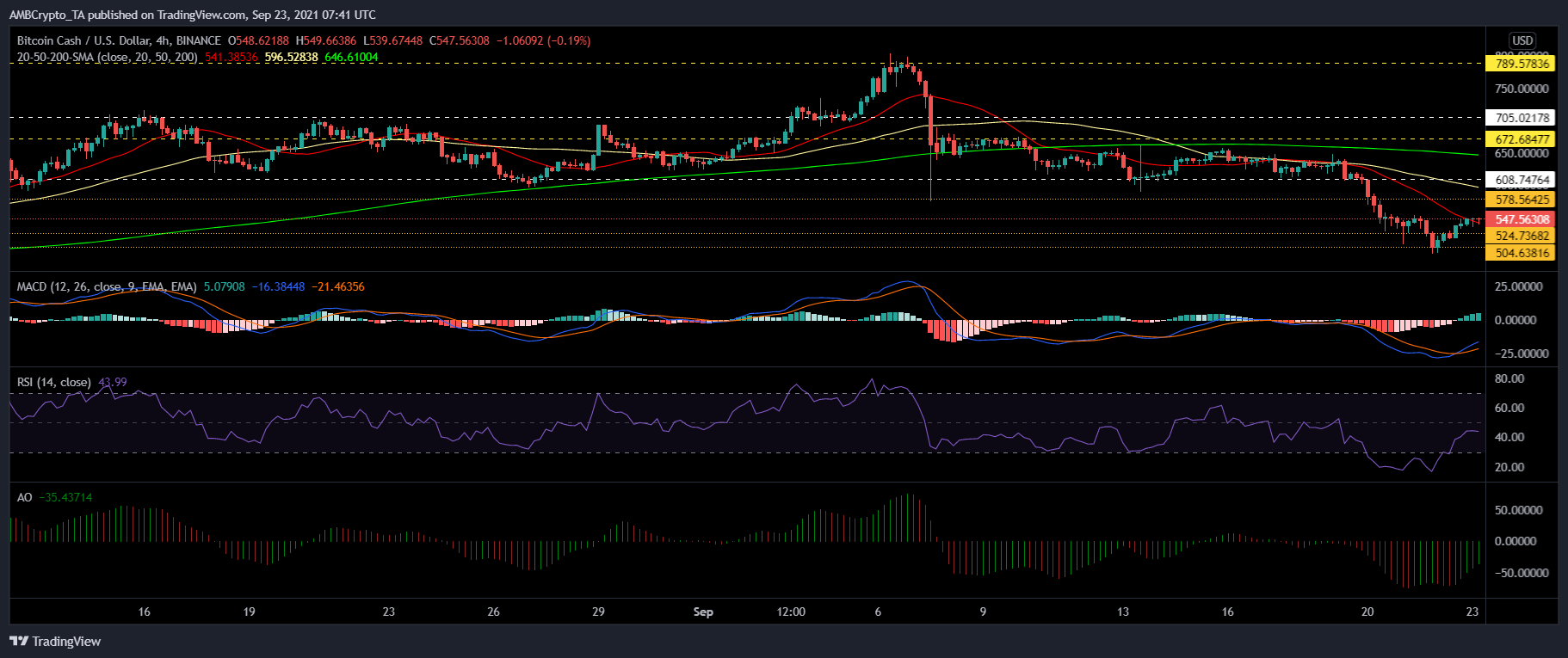Click the 40.00 tick on RSI axis

1509,437
